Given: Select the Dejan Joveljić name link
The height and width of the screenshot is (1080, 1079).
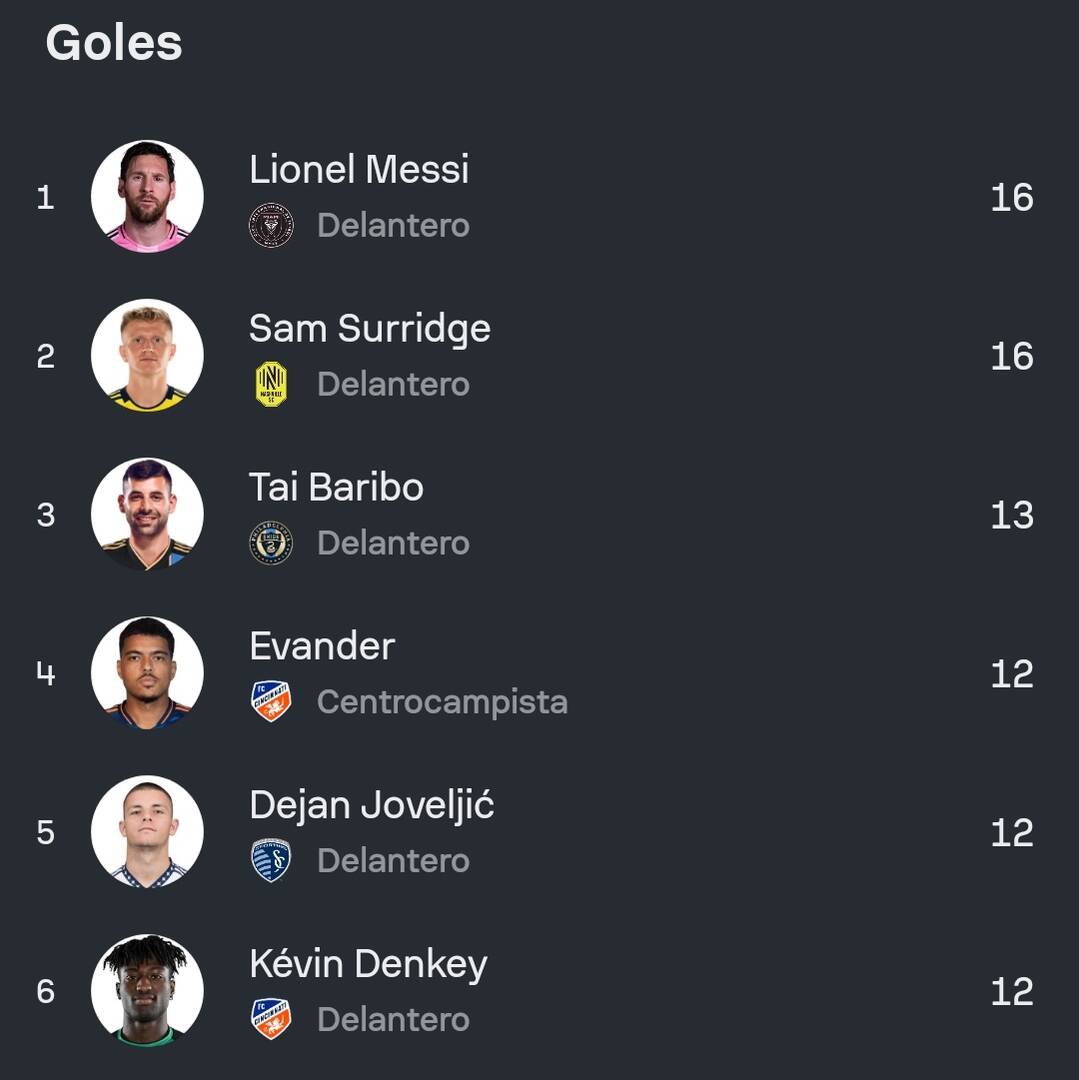Looking at the screenshot, I should [x=372, y=805].
